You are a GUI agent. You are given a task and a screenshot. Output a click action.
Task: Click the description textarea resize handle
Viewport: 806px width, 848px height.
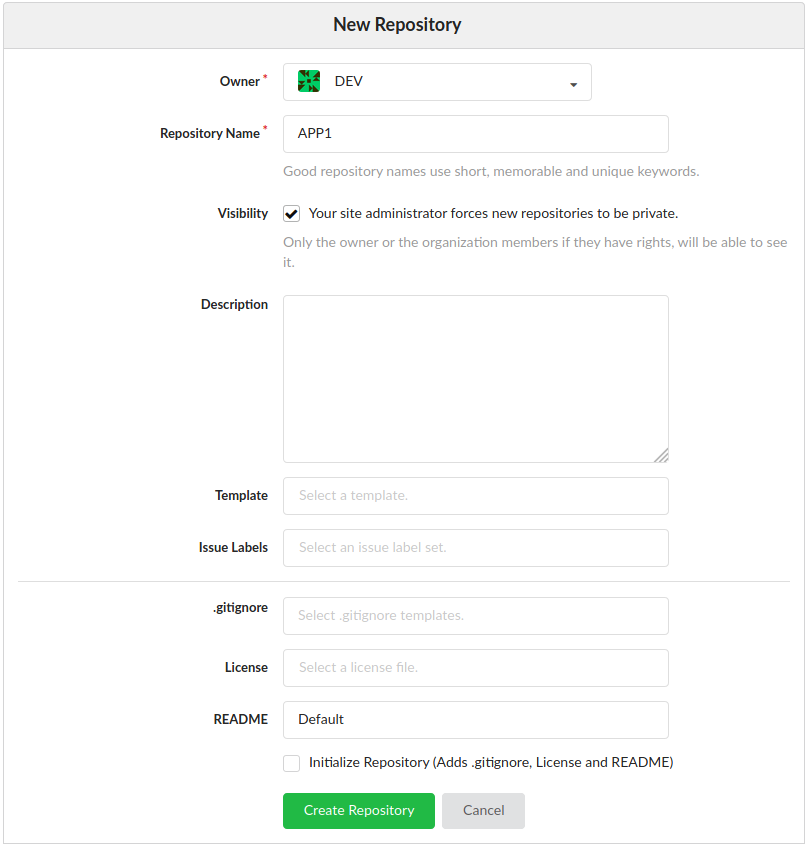coord(661,455)
